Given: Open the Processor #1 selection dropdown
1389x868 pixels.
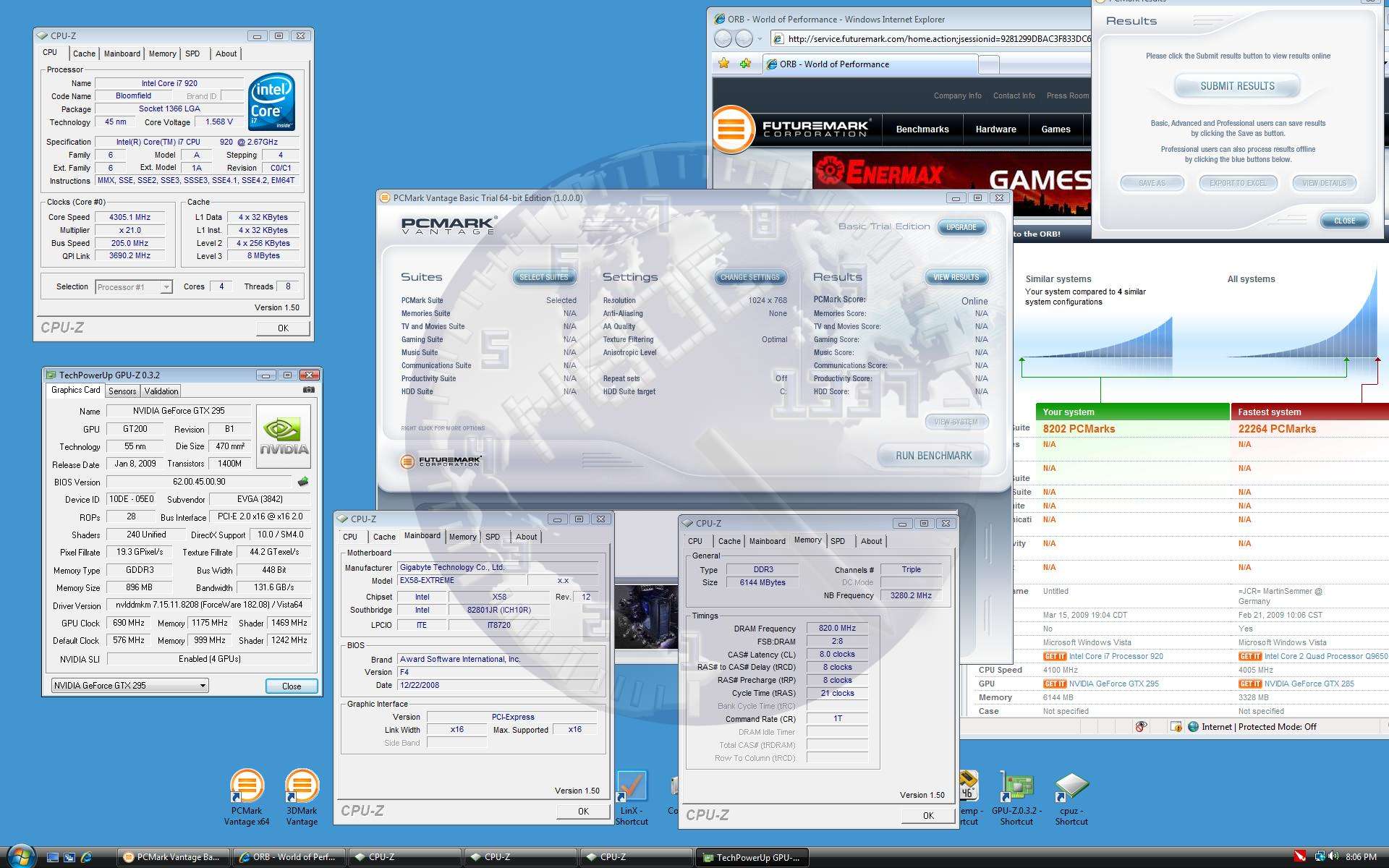Looking at the screenshot, I should pyautogui.click(x=166, y=287).
